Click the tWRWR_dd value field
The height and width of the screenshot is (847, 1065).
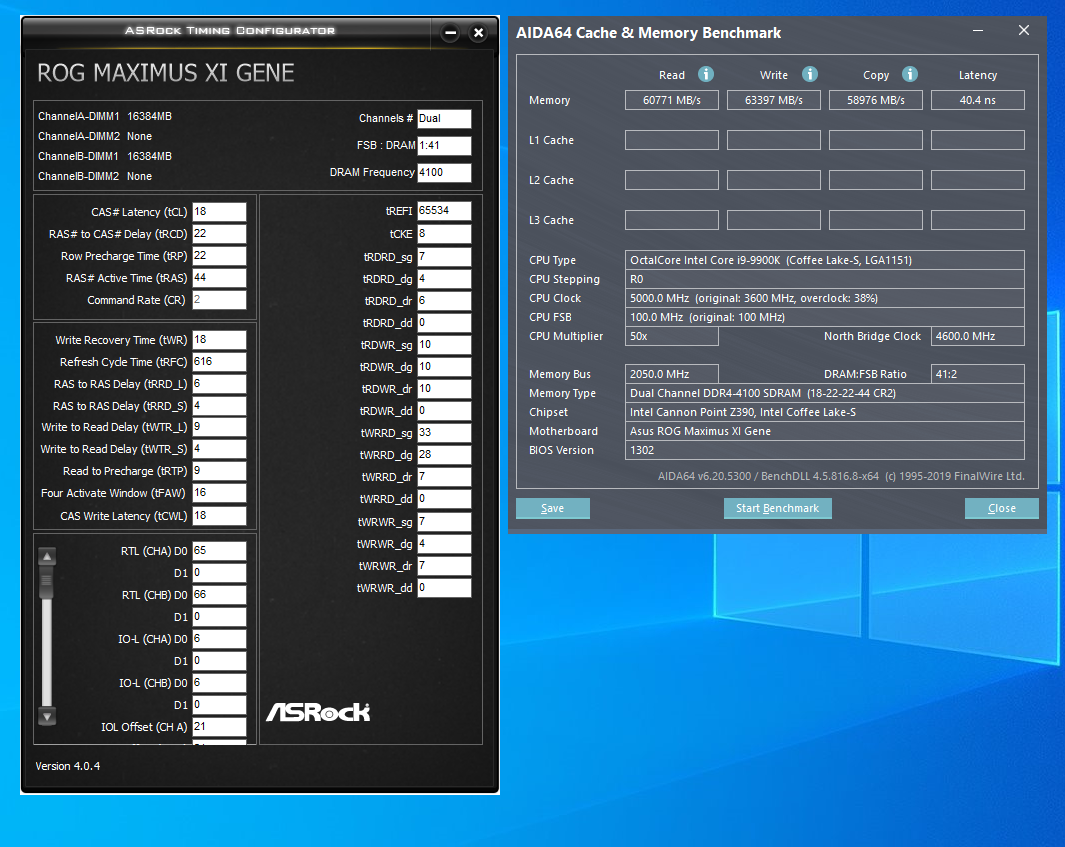[444, 588]
